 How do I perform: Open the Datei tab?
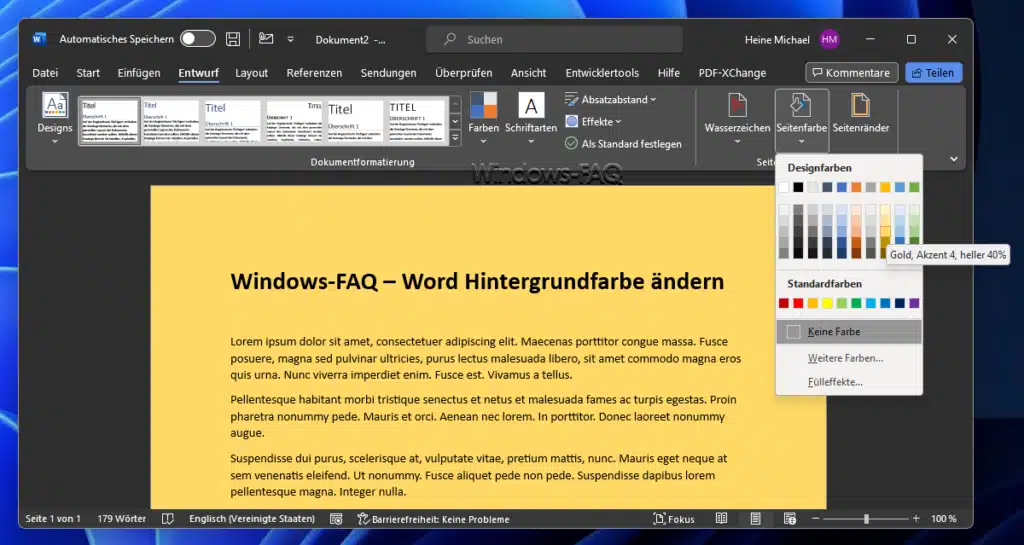pyautogui.click(x=45, y=73)
